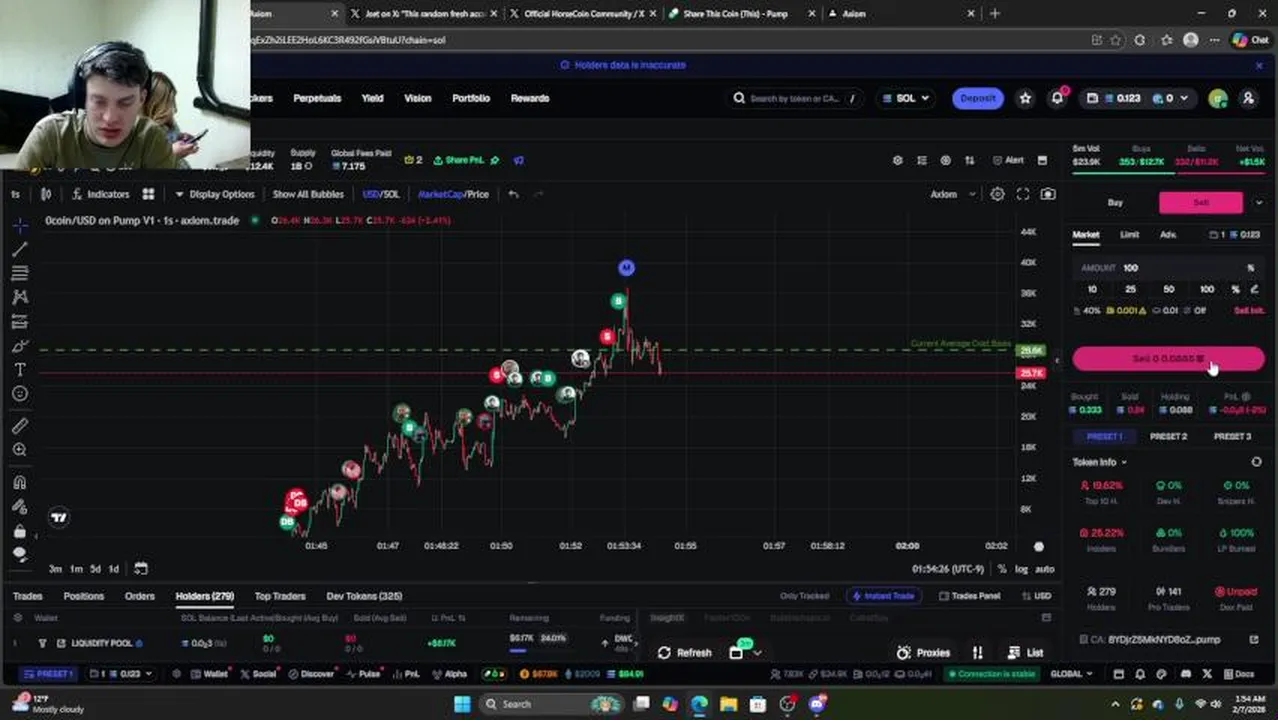The width and height of the screenshot is (1278, 720).
Task: Open candlestick chart type selector
Action: click(x=46, y=194)
